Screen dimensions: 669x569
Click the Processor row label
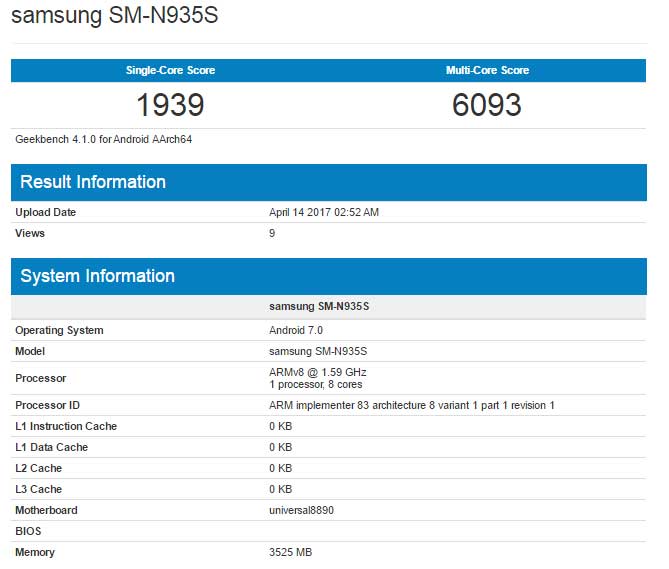tap(41, 378)
